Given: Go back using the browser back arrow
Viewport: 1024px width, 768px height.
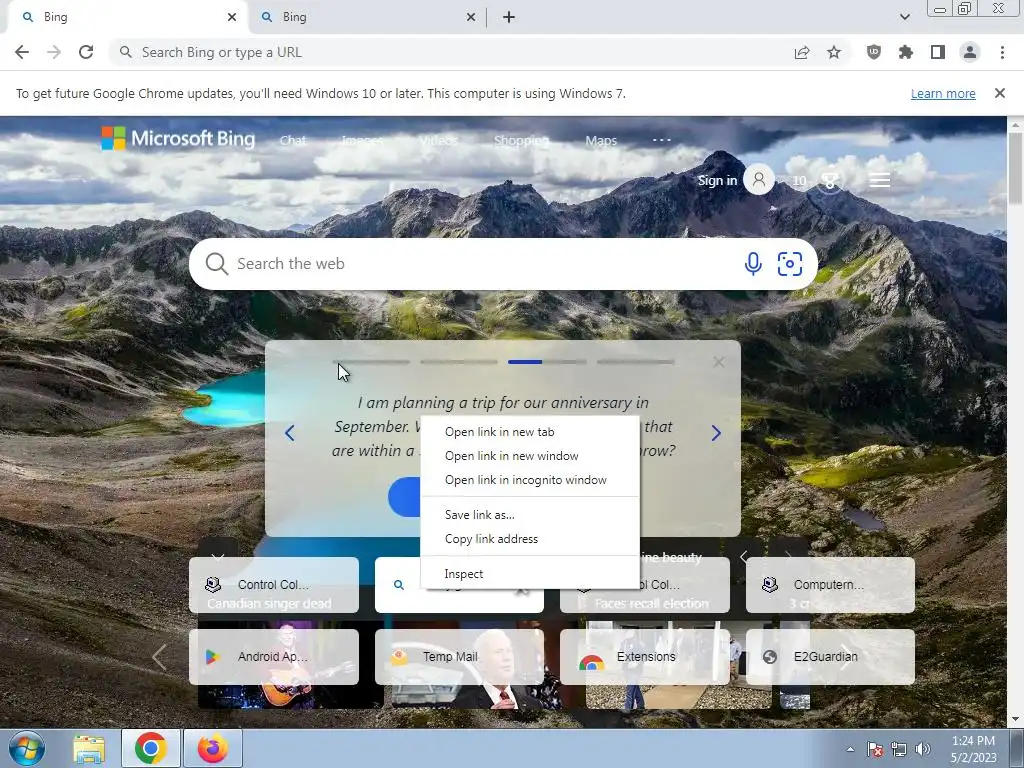Looking at the screenshot, I should pyautogui.click(x=22, y=52).
